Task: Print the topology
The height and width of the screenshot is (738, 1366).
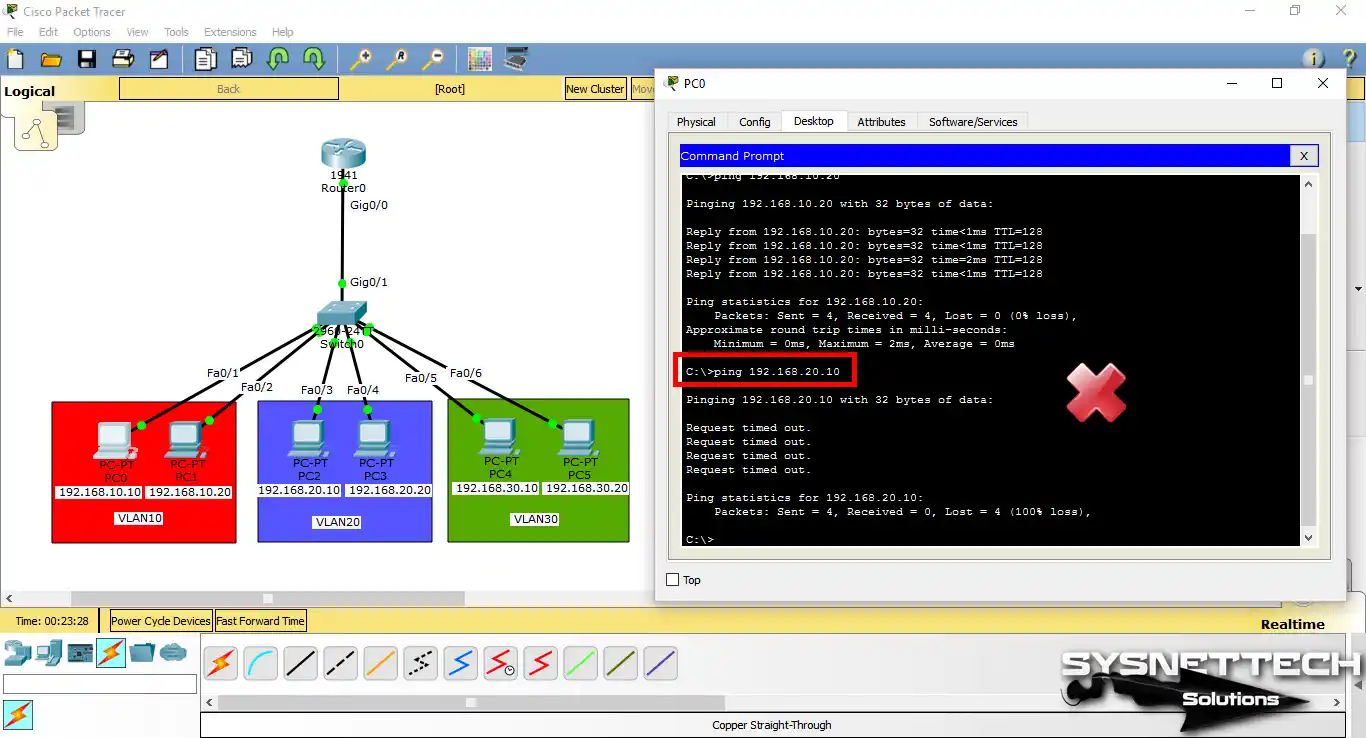Action: tap(122, 58)
